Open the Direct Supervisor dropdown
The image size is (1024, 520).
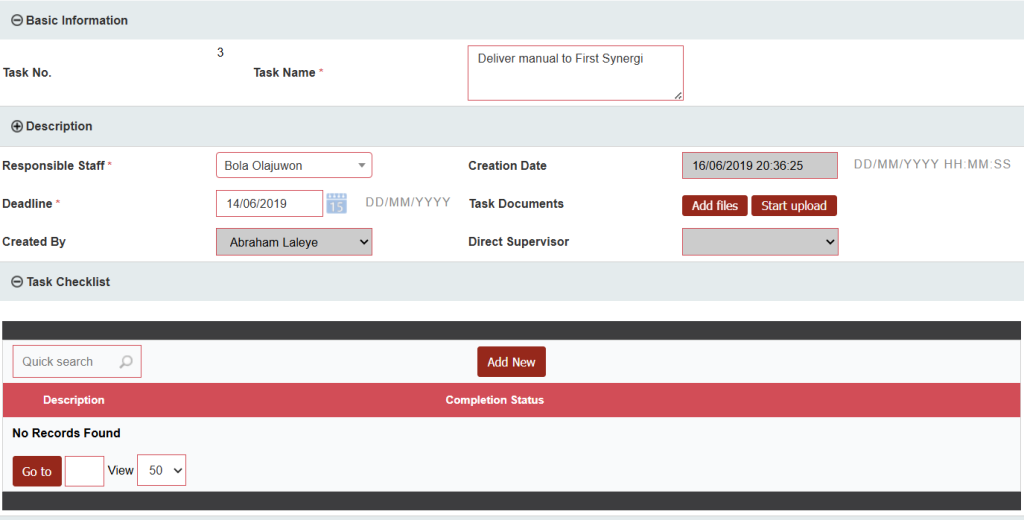760,242
